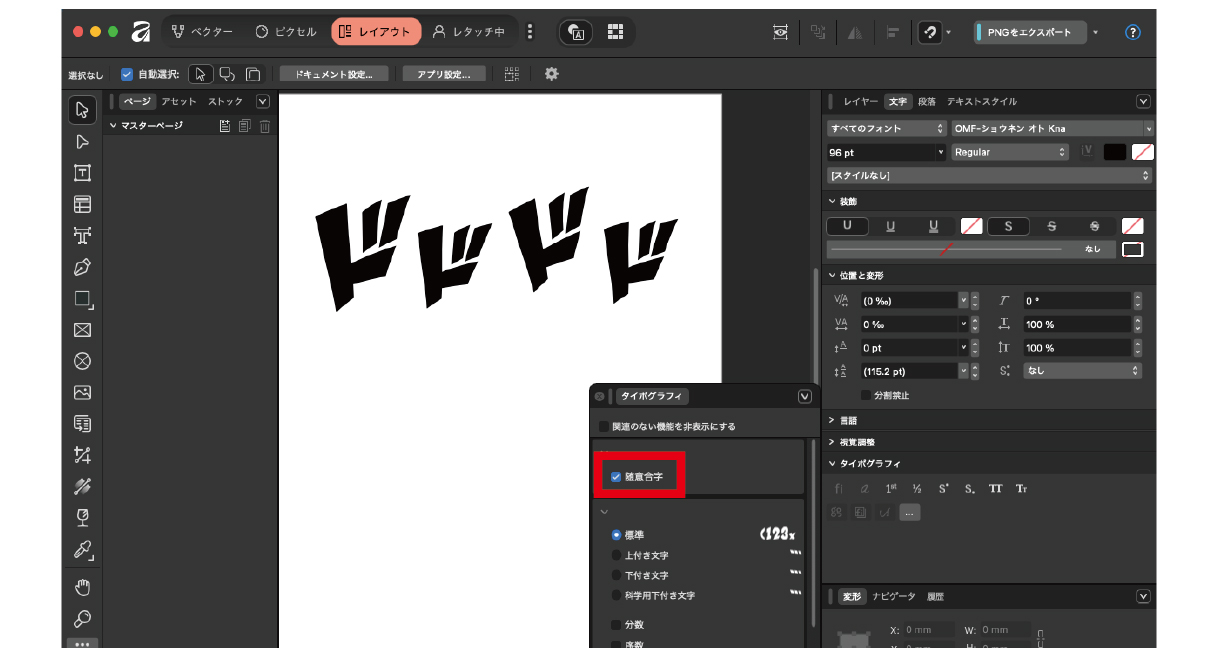Image resolution: width=1218 pixels, height=648 pixels.
Task: Select the Picture Frame Rectangle tool
Action: click(83, 330)
